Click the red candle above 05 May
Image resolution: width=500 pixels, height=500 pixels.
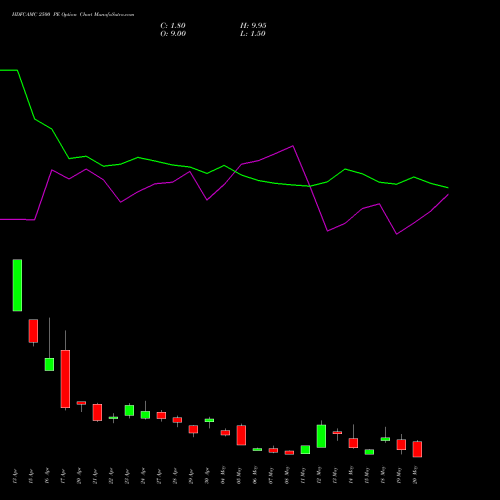click(x=241, y=435)
